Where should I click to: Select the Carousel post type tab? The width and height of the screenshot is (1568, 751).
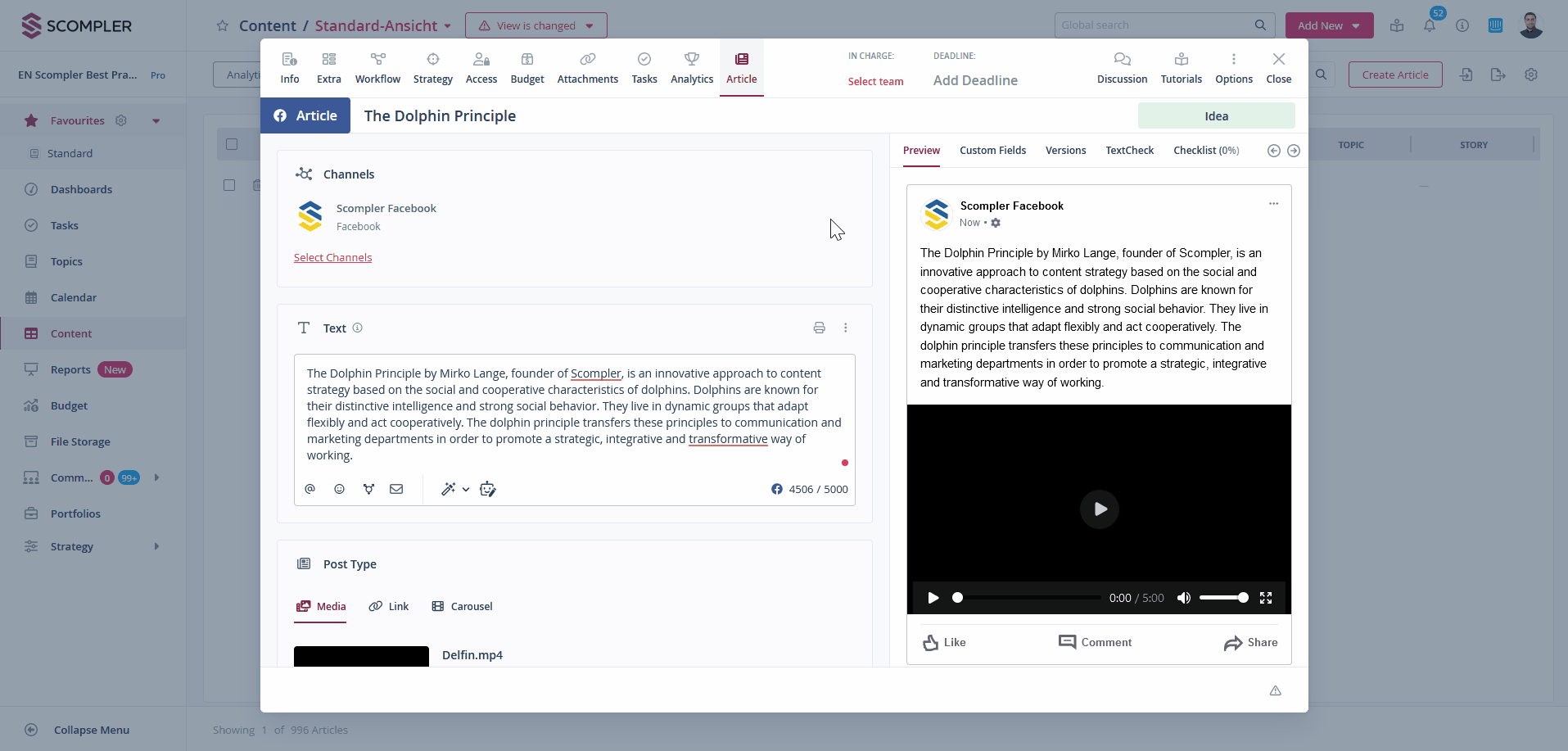click(463, 607)
